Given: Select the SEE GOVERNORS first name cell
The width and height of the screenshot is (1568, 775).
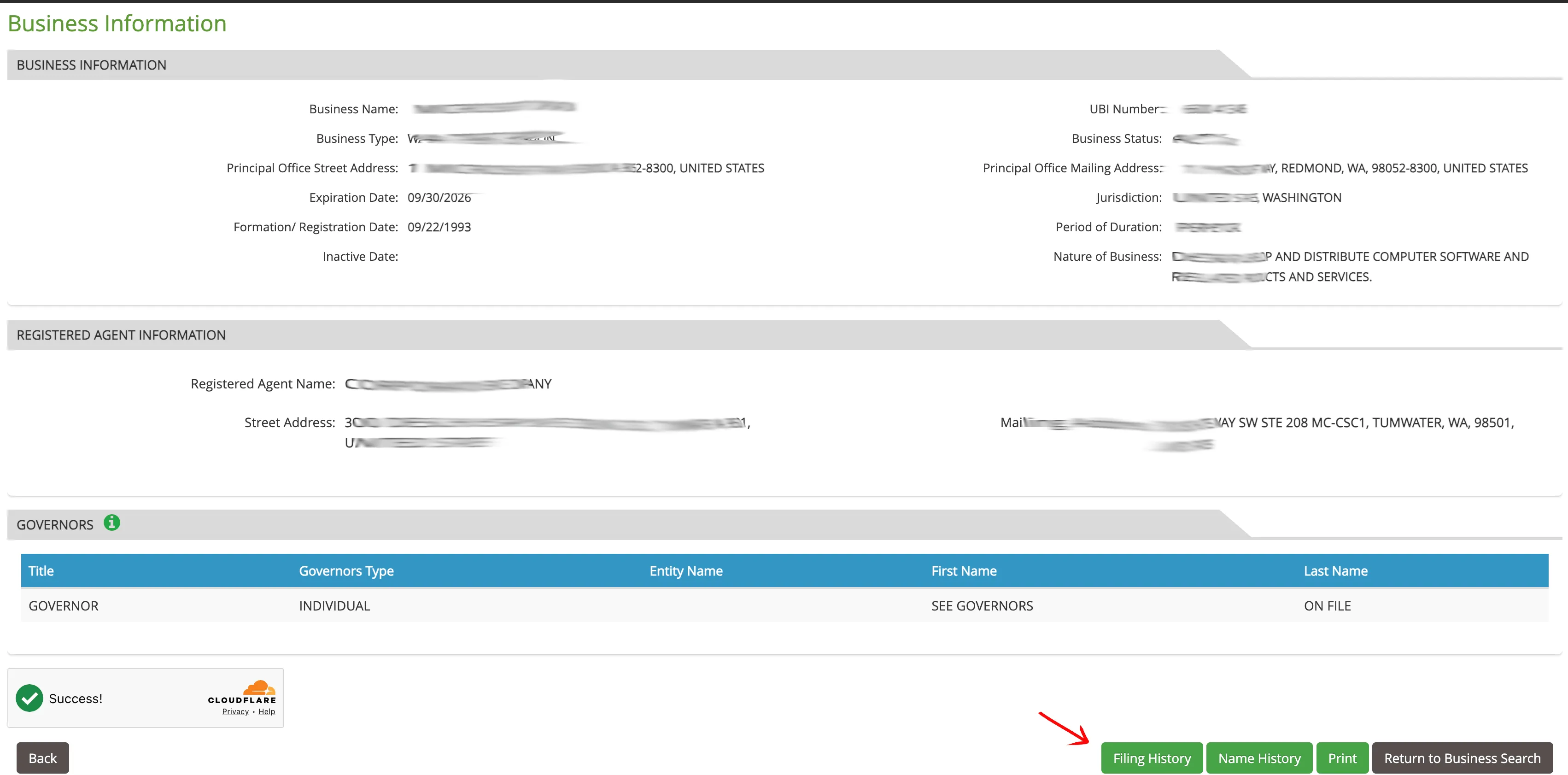Looking at the screenshot, I should (982, 606).
